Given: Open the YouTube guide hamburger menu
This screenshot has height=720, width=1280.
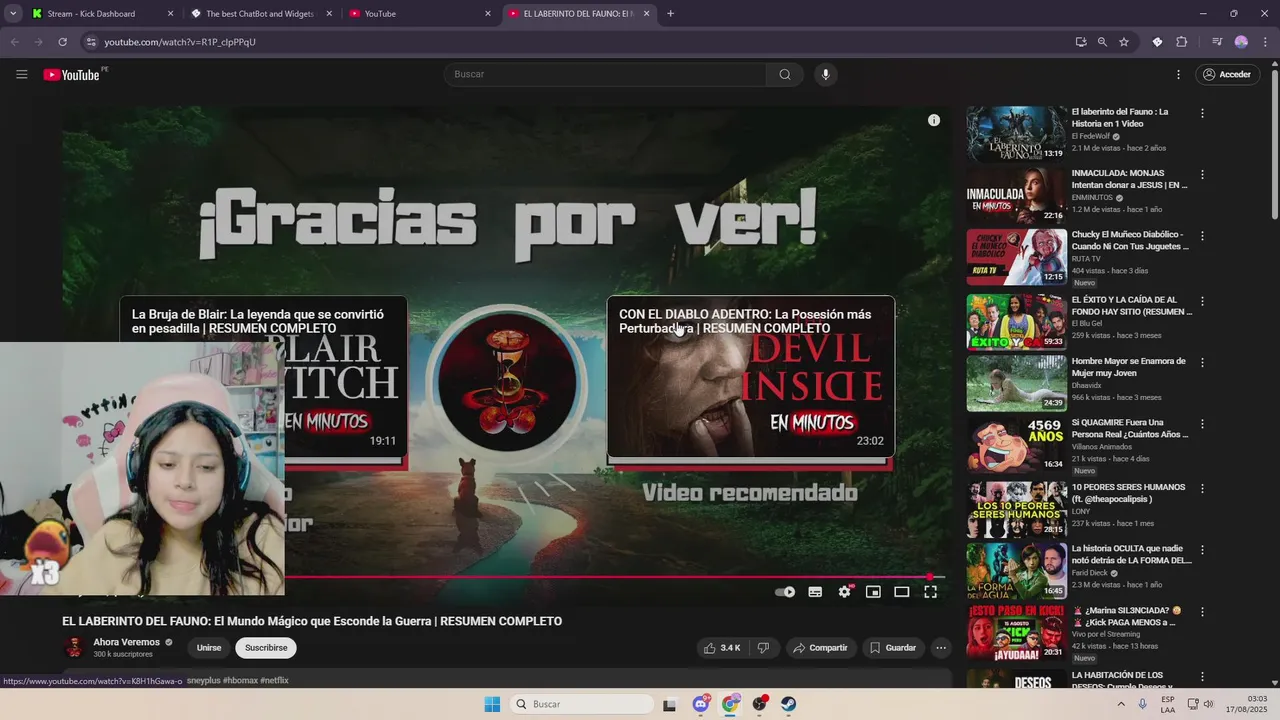Looking at the screenshot, I should point(21,74).
